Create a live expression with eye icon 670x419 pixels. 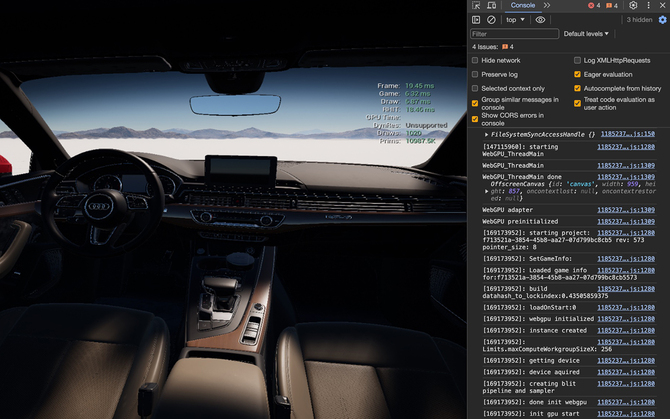click(540, 20)
